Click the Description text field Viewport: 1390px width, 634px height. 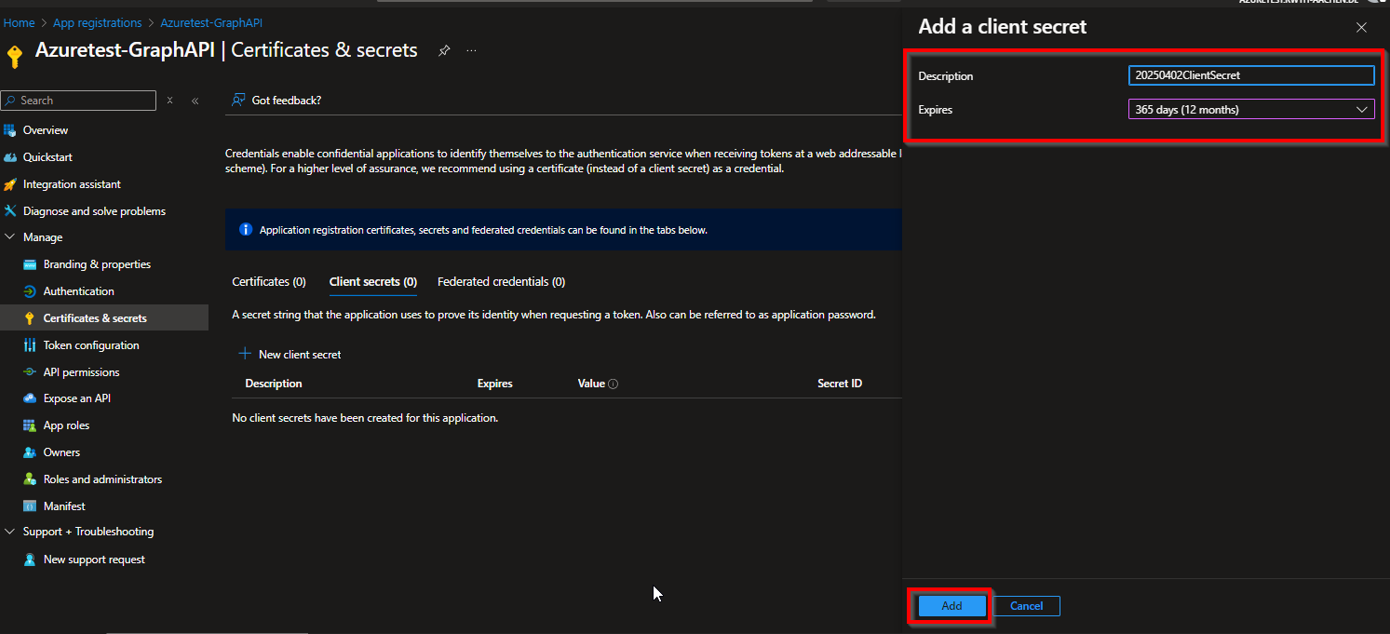click(x=1251, y=76)
